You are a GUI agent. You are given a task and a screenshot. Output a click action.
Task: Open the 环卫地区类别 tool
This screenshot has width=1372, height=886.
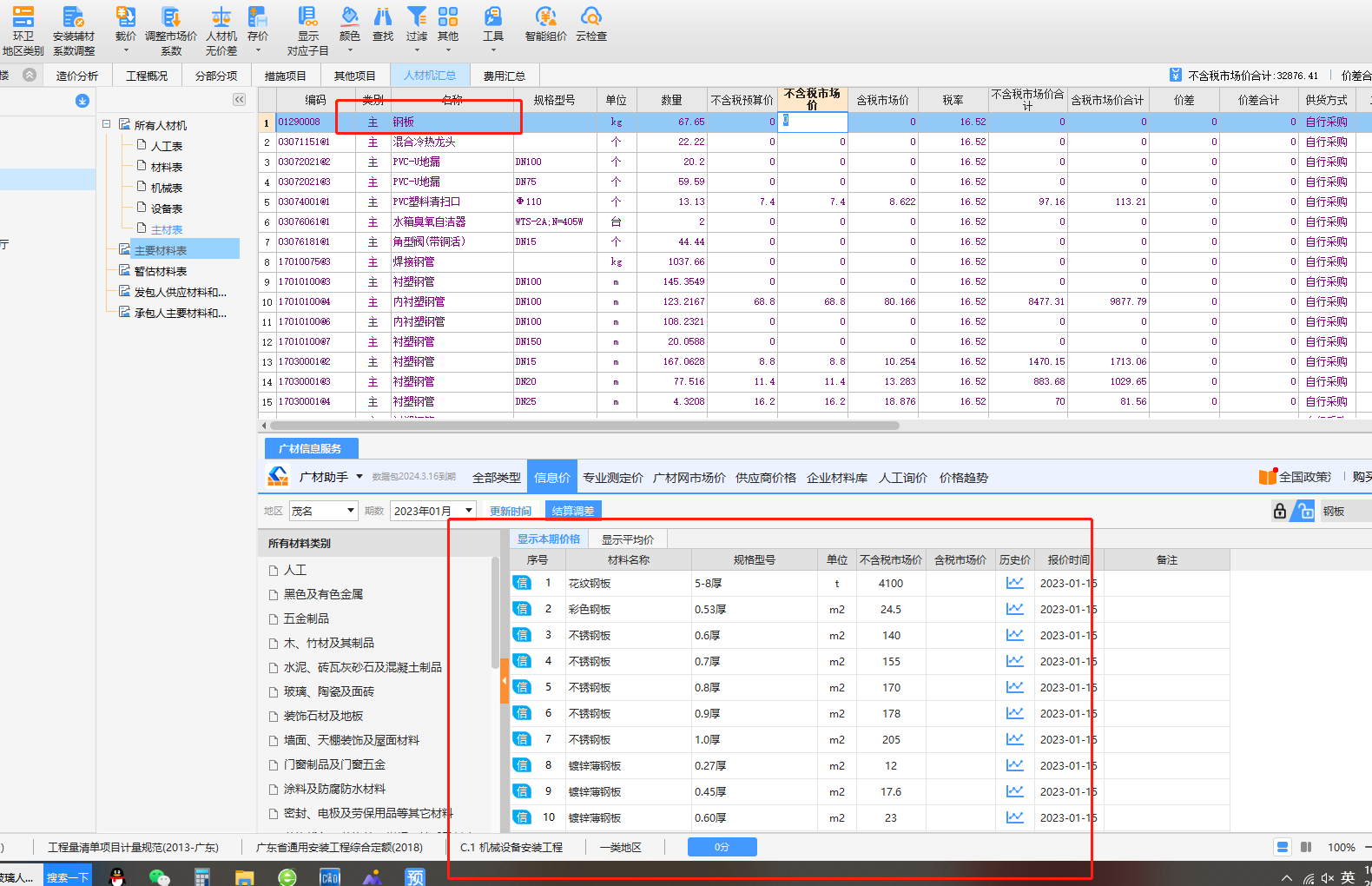coord(23,30)
